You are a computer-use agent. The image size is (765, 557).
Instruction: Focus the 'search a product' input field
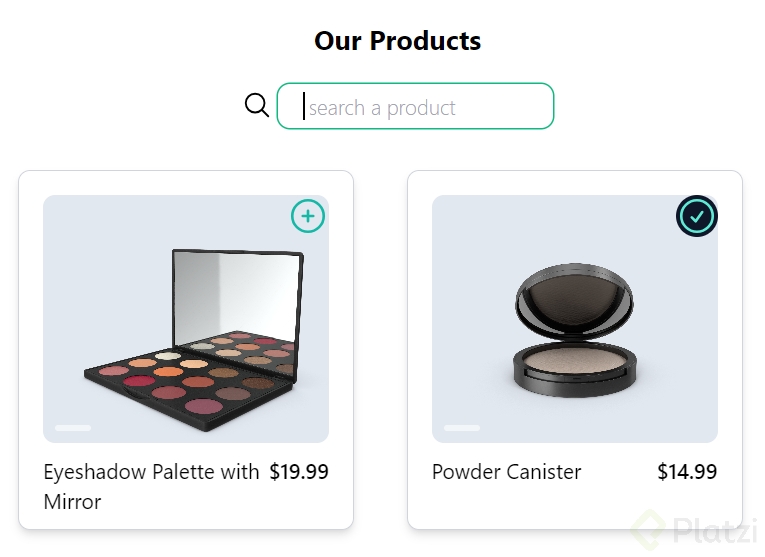pos(415,107)
